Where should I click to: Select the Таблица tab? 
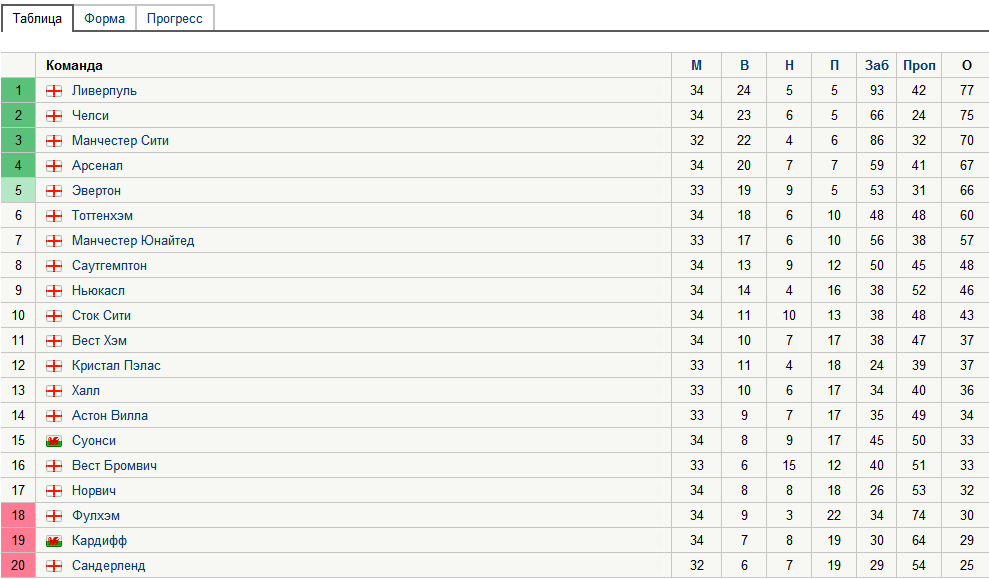click(37, 17)
